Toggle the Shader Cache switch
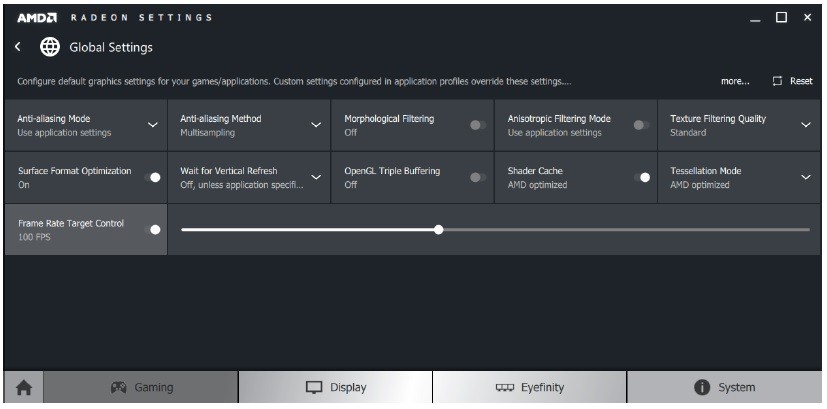Viewport: 827px width, 409px height. point(642,177)
